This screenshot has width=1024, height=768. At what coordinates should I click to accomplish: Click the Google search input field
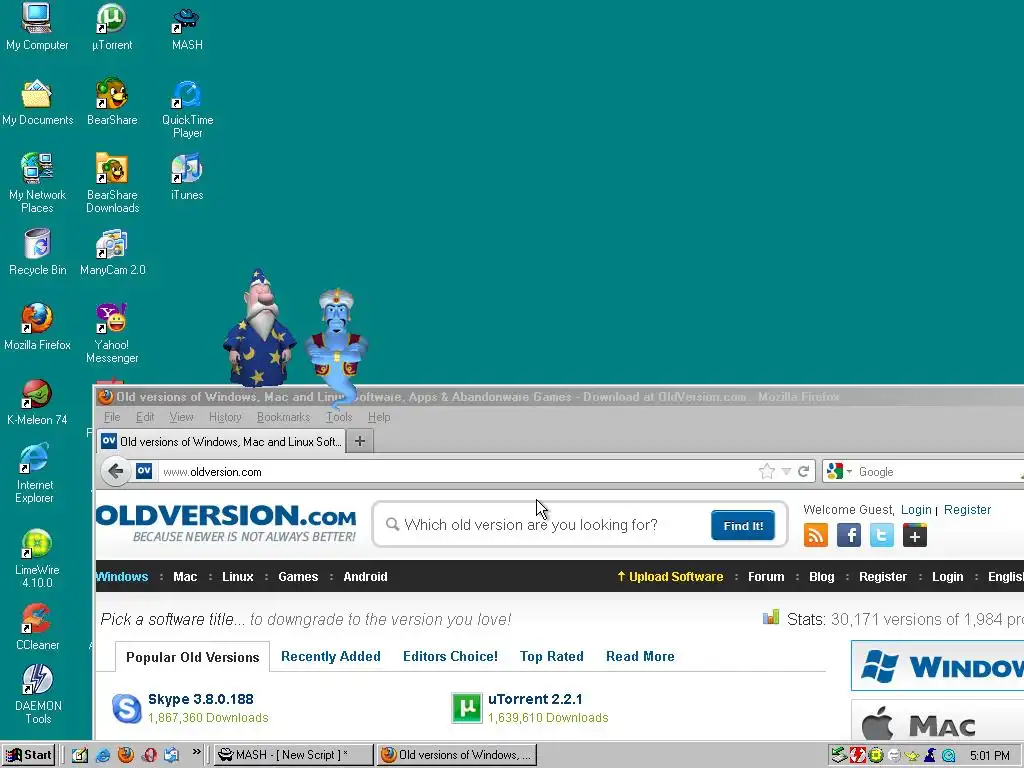[x=939, y=472]
